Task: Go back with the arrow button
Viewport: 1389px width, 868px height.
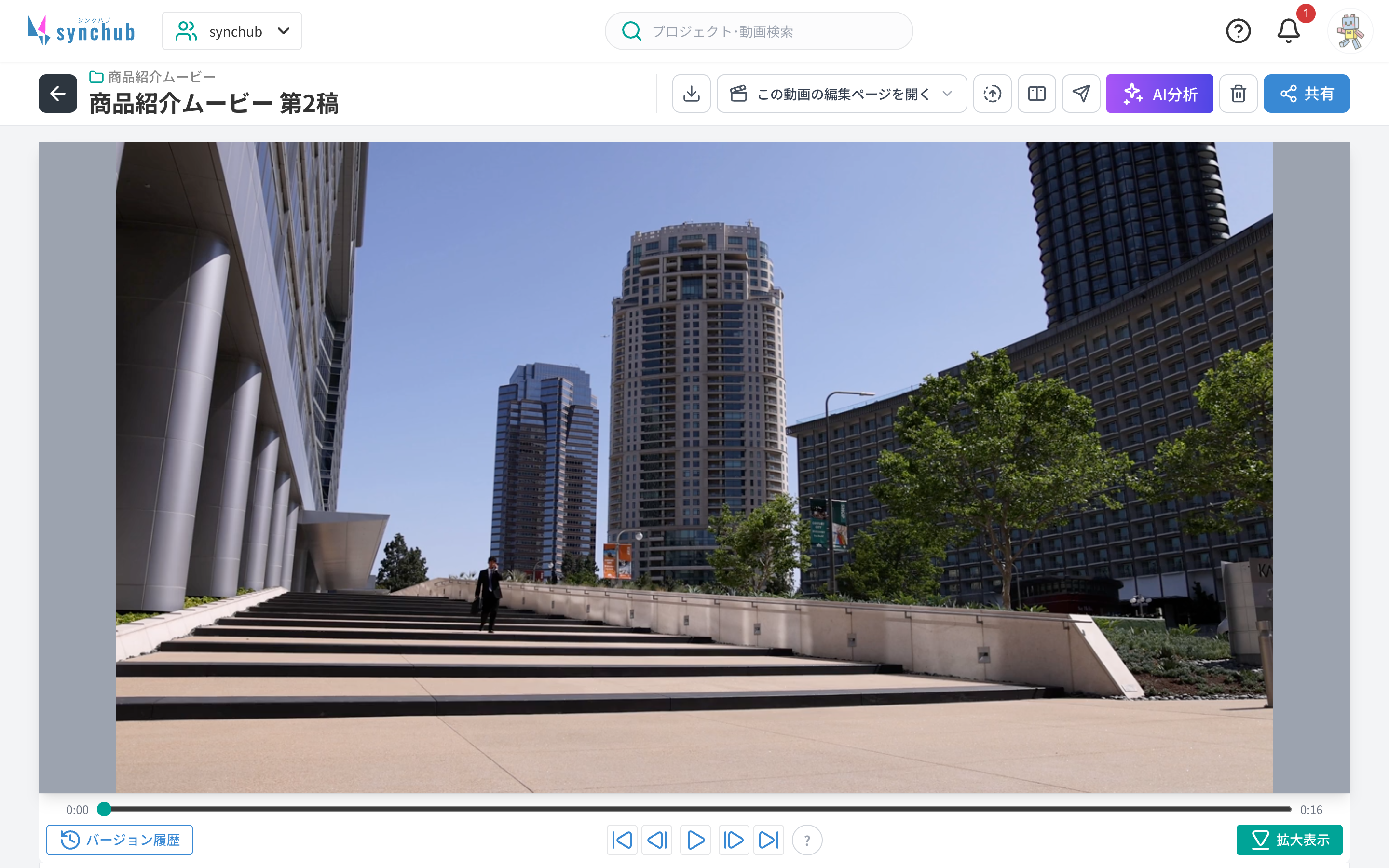Action: click(58, 94)
